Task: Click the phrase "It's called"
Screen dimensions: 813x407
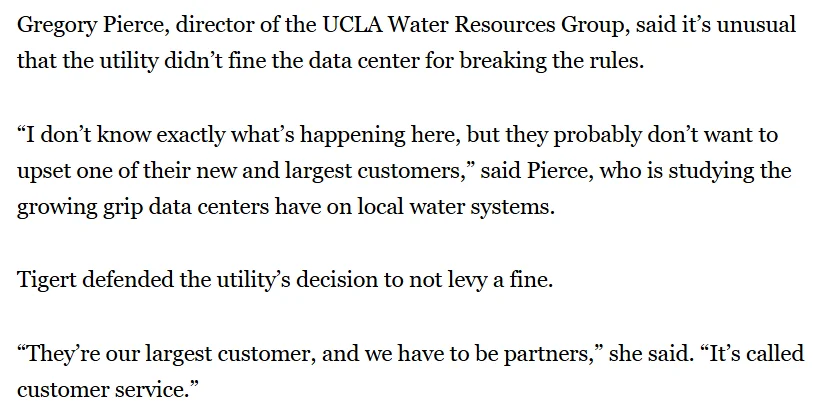Action: (757, 354)
